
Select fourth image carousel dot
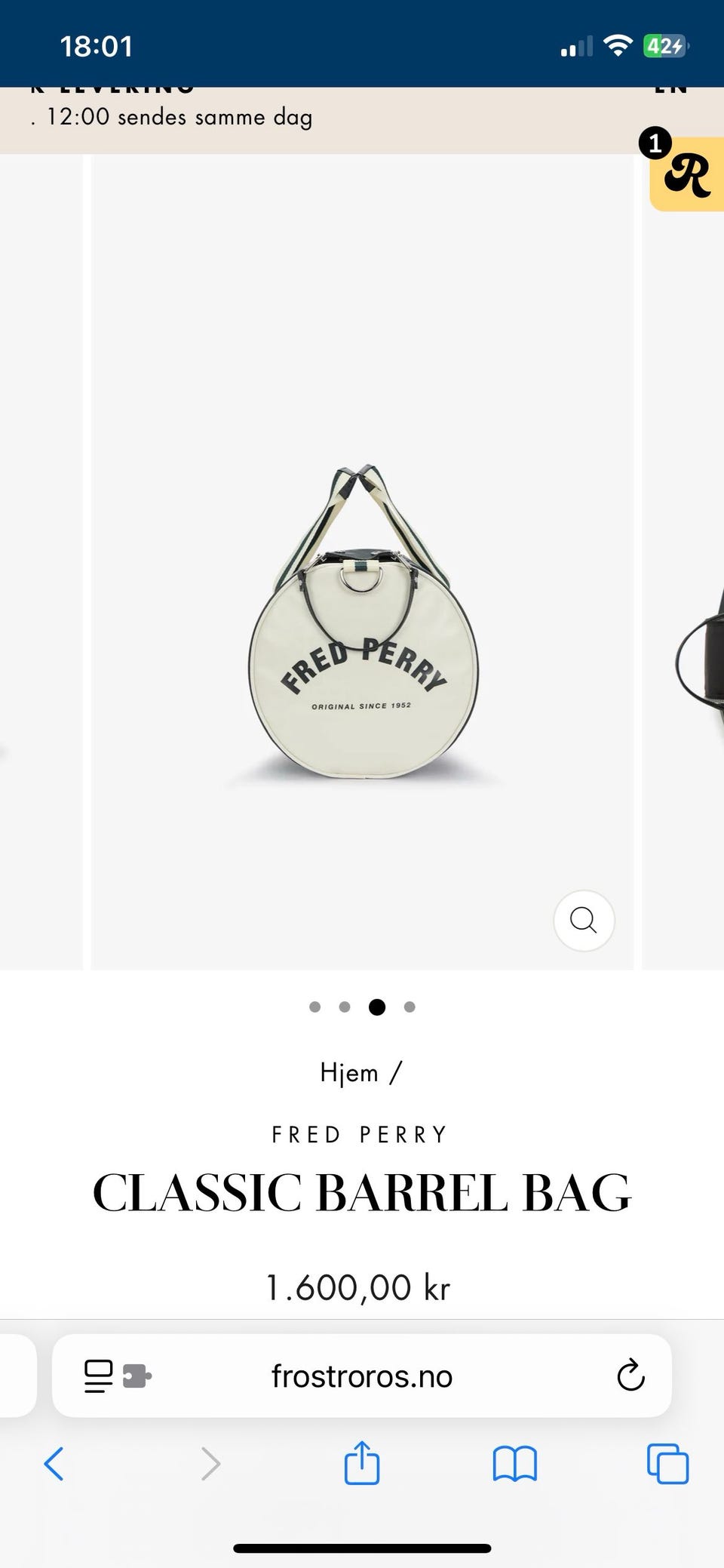410,1007
